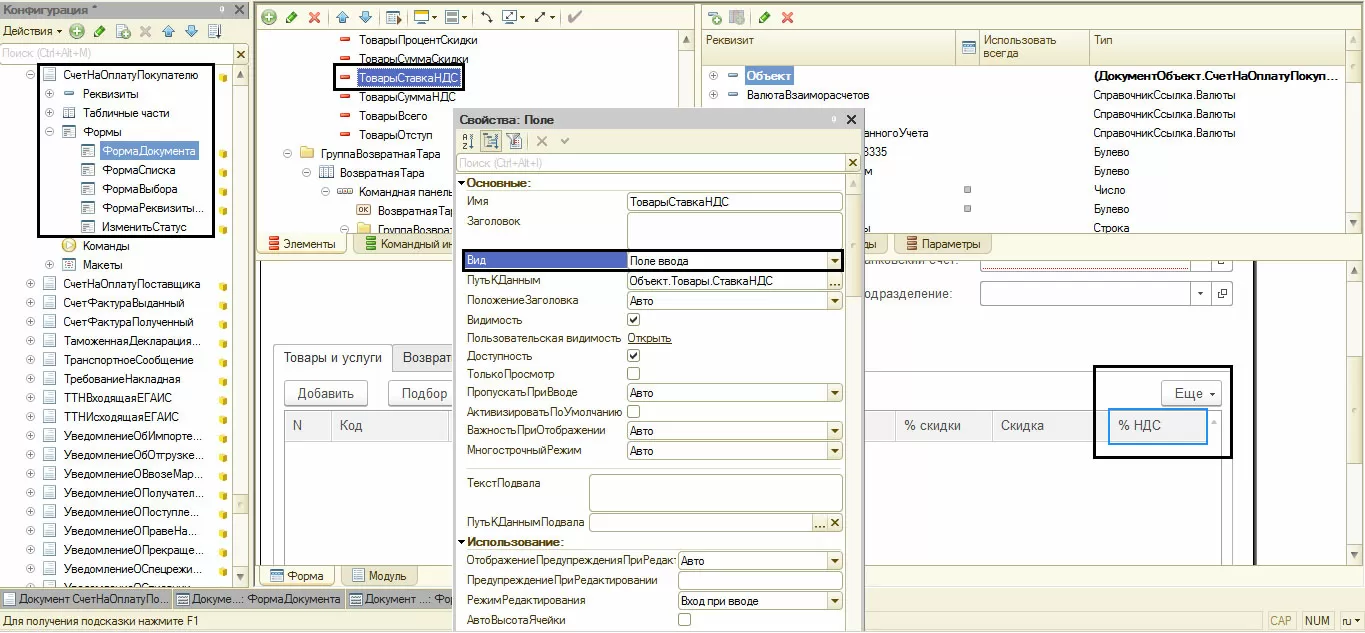Image resolution: width=1365 pixels, height=633 pixels.
Task: Click the filter properties icon in the Свойства toolbar
Action: [513, 142]
